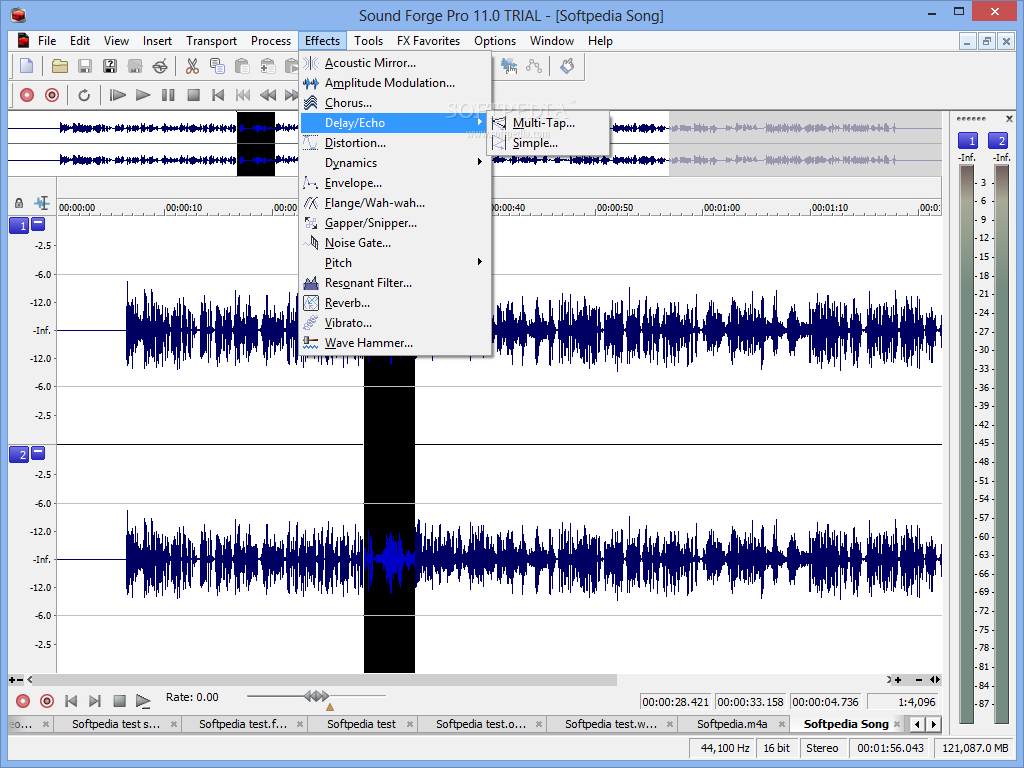Toggle channel 1 button in waveform header

point(19,225)
